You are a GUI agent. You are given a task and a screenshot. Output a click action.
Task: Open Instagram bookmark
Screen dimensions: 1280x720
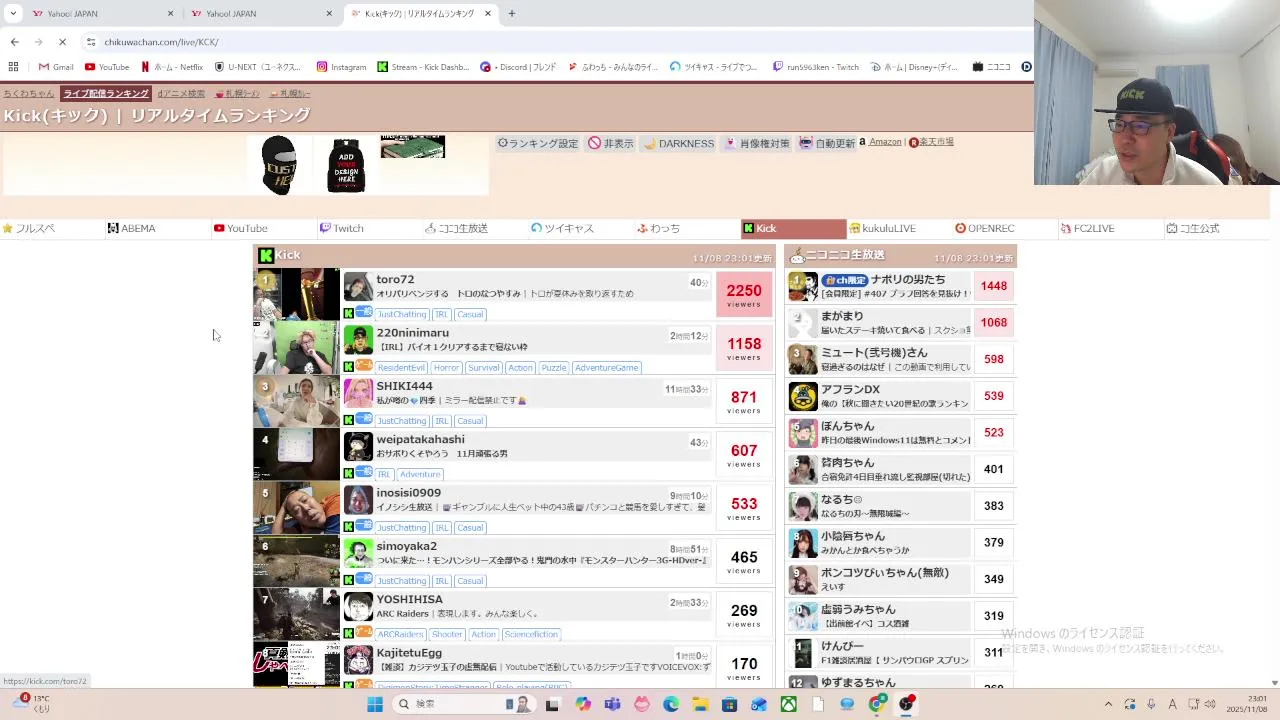coord(341,67)
